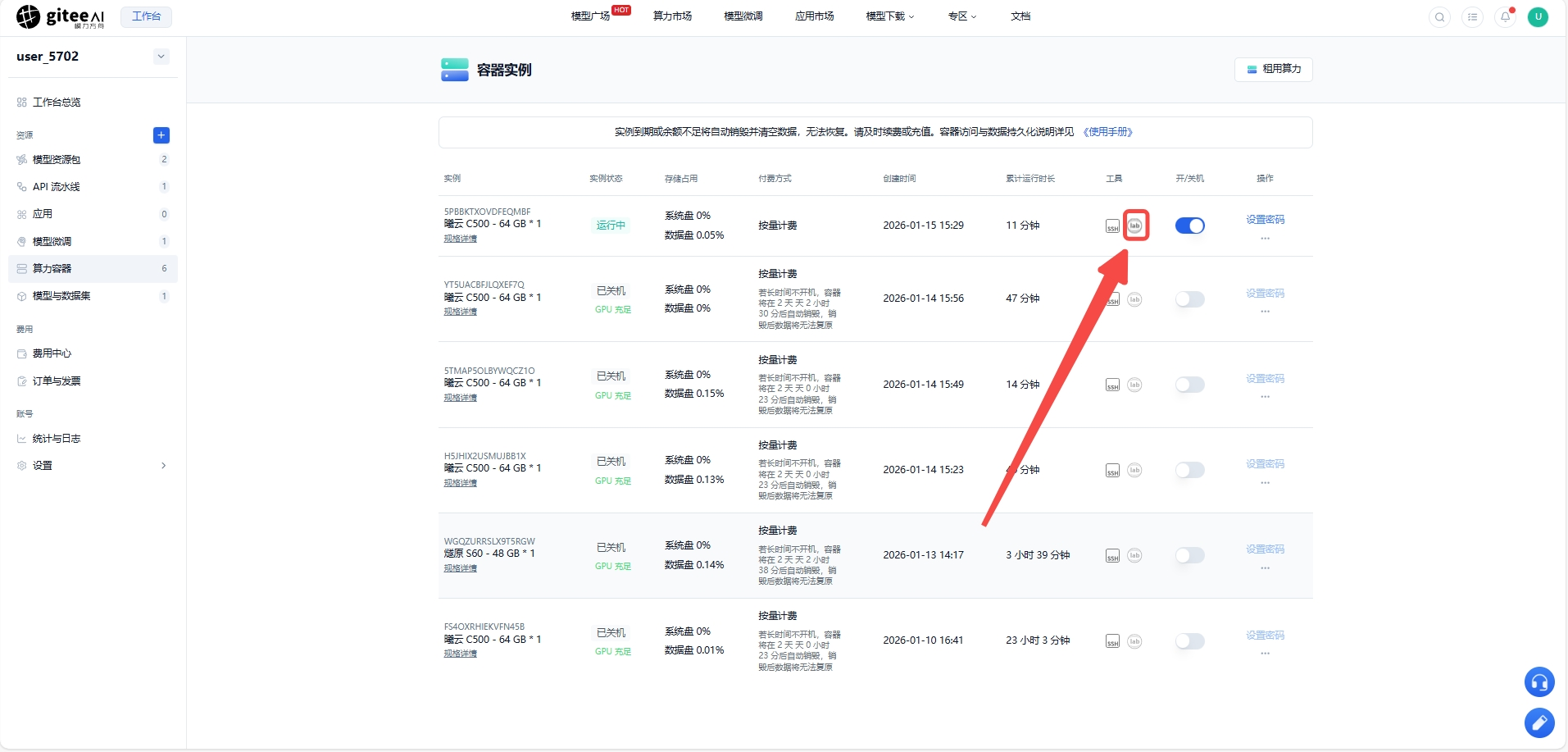The width and height of the screenshot is (1568, 752).
Task: Click the green user avatar
Action: coord(1538,17)
